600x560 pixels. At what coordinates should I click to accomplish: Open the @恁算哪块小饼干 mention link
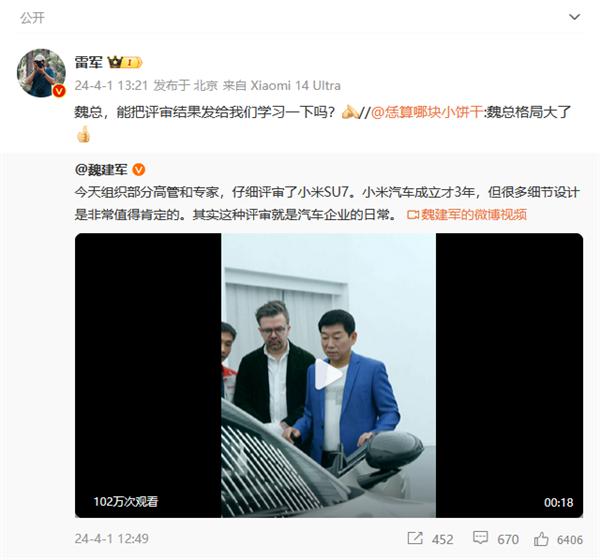pyautogui.click(x=427, y=112)
